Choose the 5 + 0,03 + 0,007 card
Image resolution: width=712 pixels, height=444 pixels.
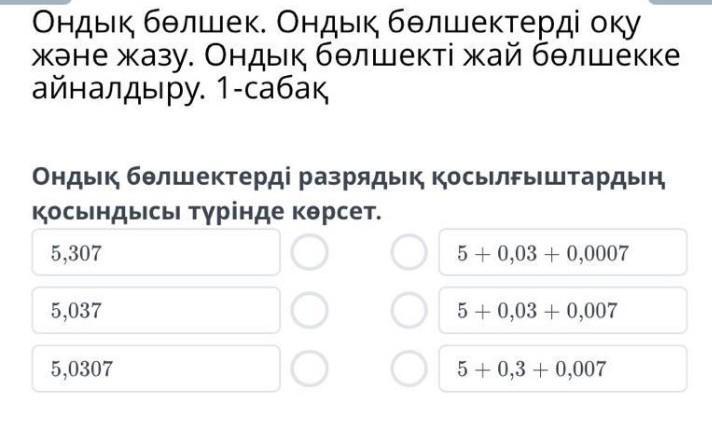point(563,311)
